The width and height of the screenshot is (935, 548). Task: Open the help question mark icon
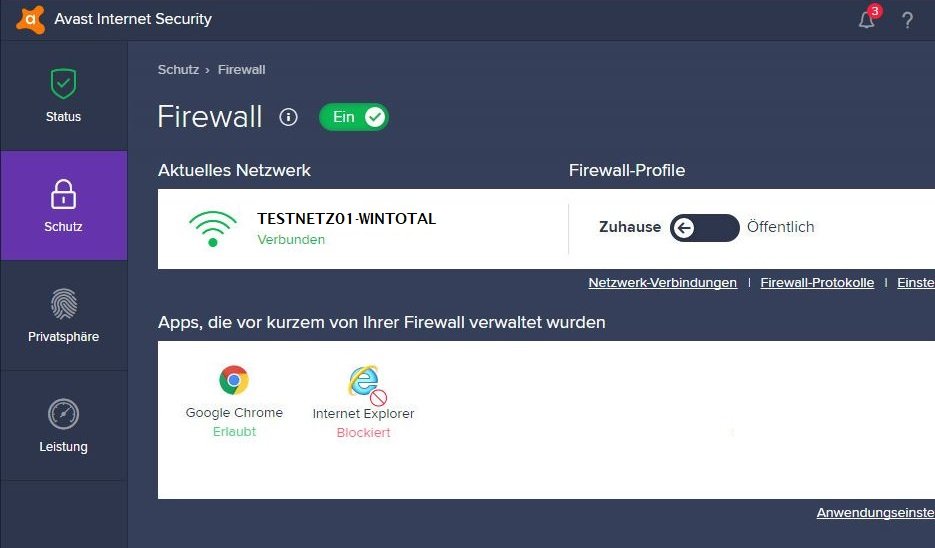pyautogui.click(x=907, y=20)
